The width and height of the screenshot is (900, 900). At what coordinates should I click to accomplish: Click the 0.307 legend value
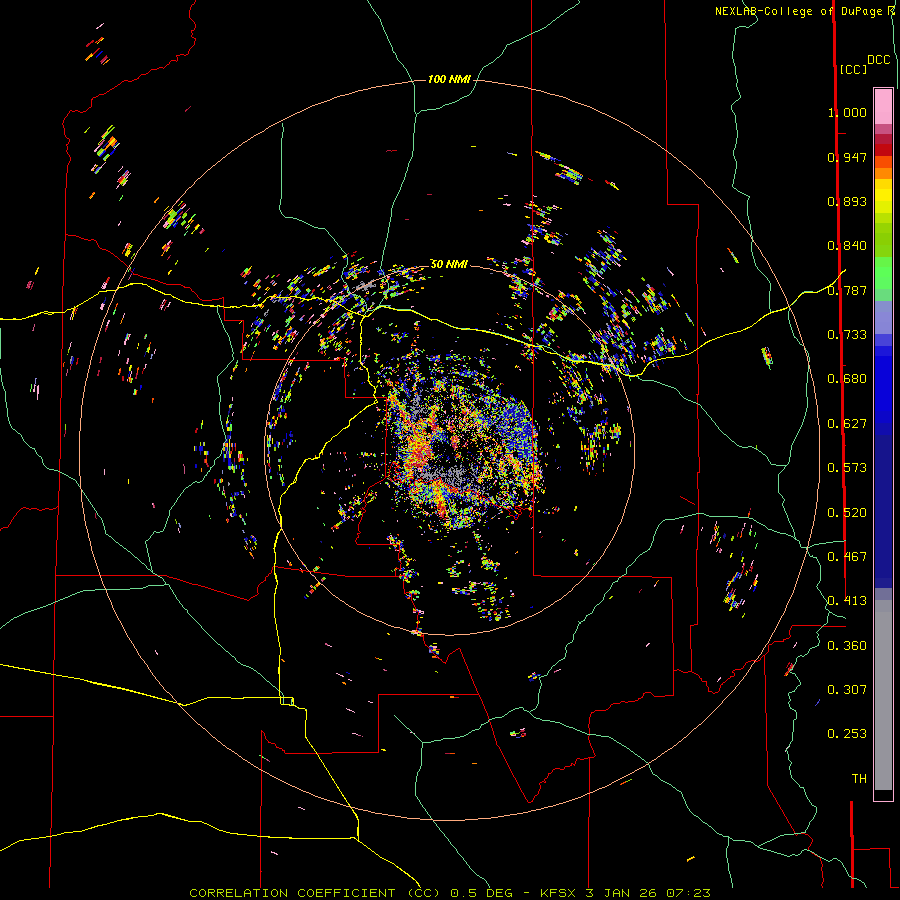coord(847,690)
